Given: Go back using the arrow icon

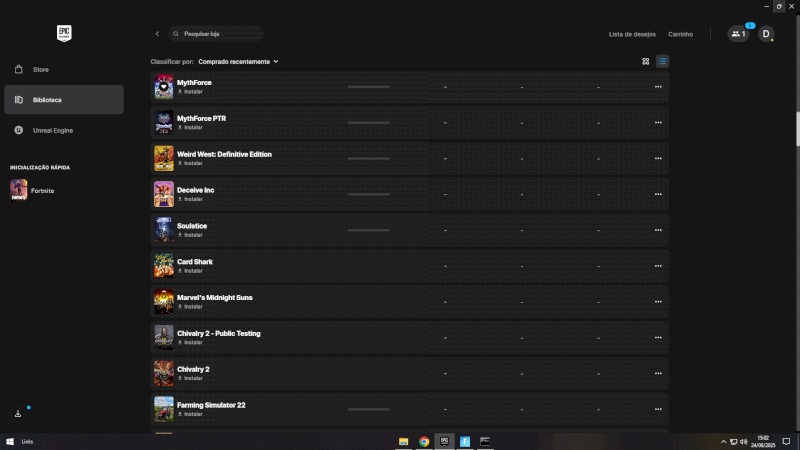Looking at the screenshot, I should pyautogui.click(x=157, y=34).
